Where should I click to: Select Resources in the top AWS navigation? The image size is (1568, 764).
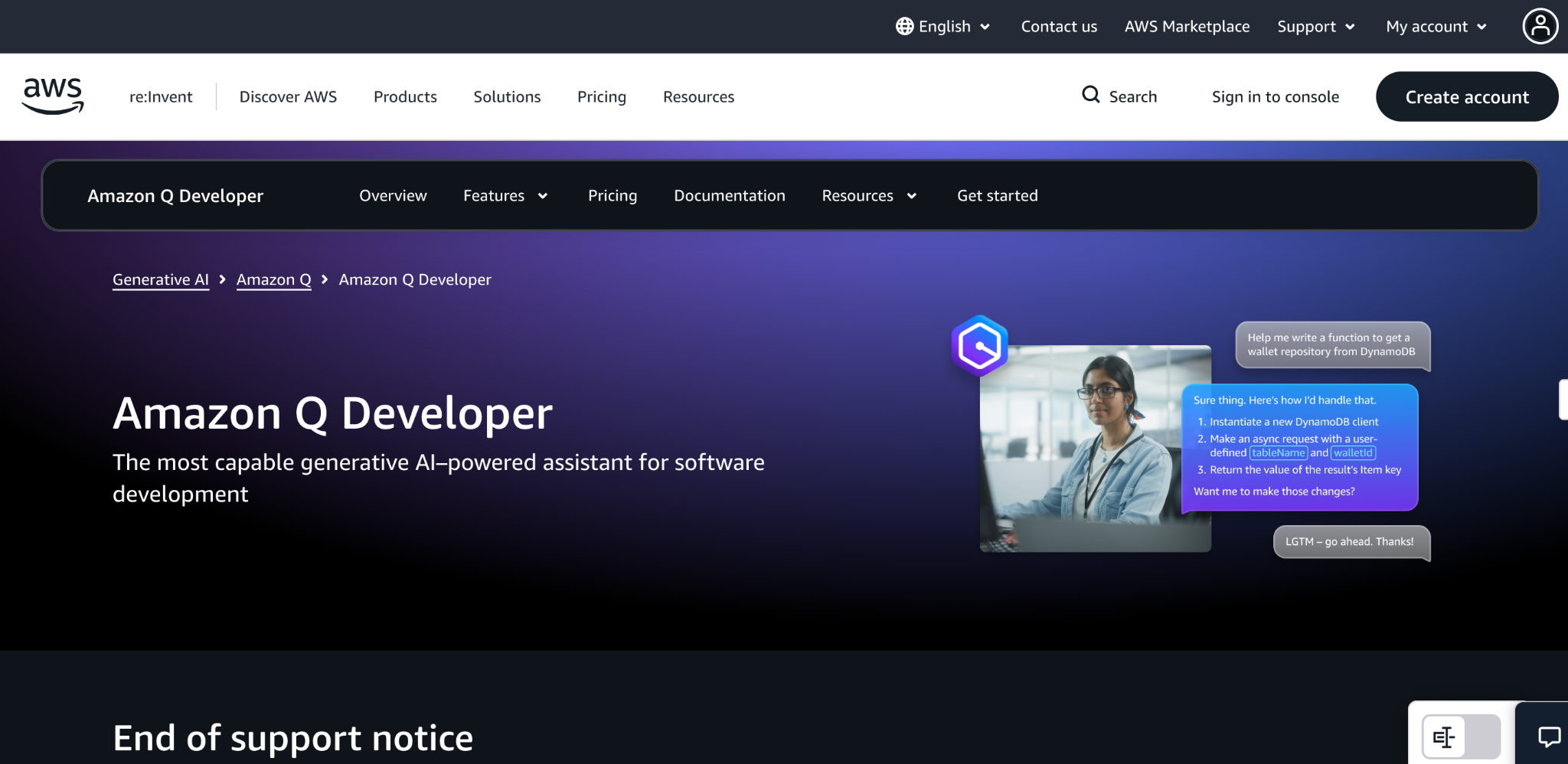[x=698, y=96]
